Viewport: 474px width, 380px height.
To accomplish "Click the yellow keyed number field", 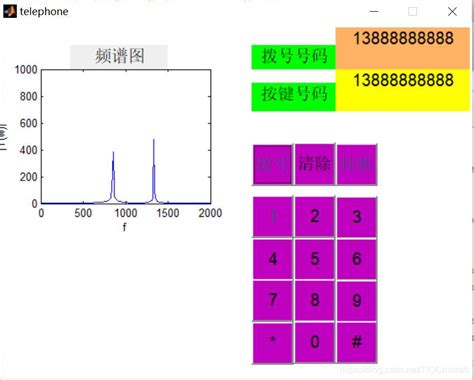I will (403, 90).
